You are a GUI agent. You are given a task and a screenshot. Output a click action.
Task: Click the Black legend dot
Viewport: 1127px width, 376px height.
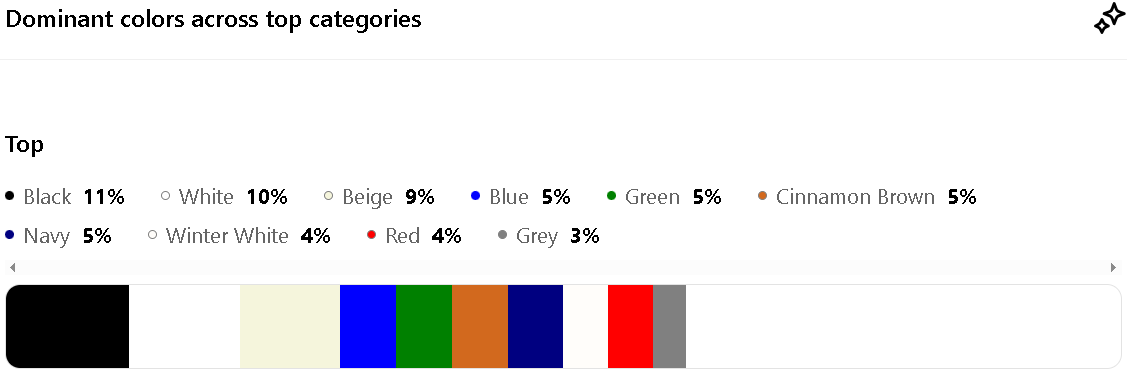[10, 196]
